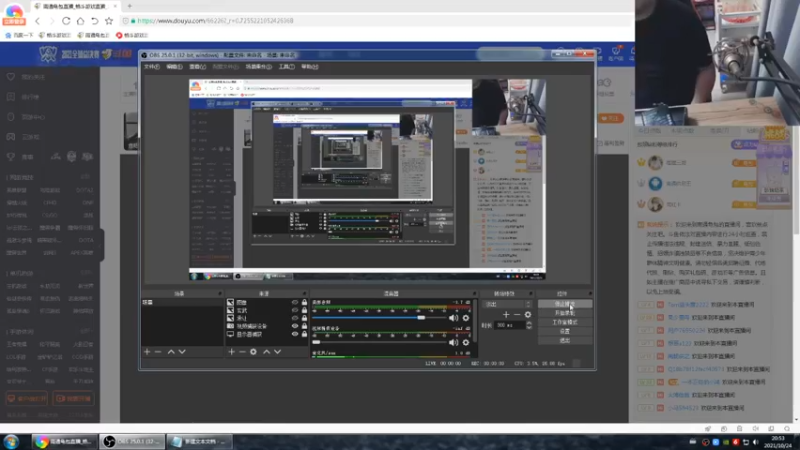Click the 开始录制 start recording button

[x=565, y=313]
